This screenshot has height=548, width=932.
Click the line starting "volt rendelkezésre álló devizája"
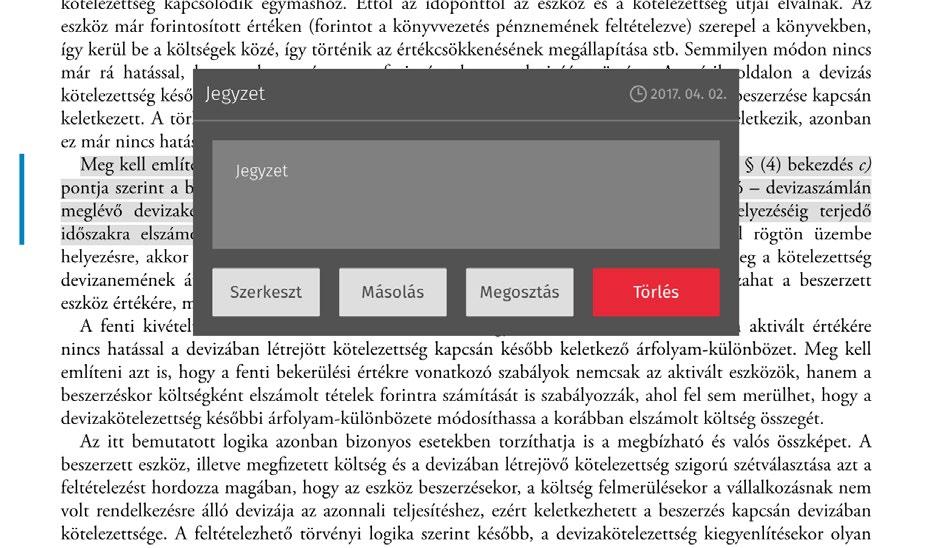(466, 511)
